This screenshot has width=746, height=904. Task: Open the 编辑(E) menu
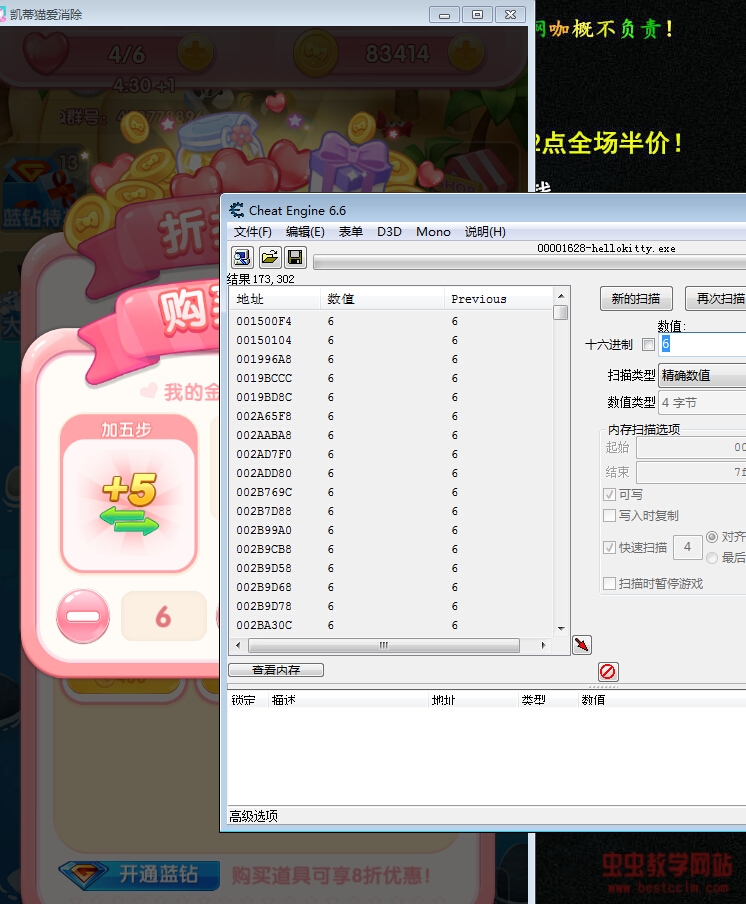(x=305, y=232)
